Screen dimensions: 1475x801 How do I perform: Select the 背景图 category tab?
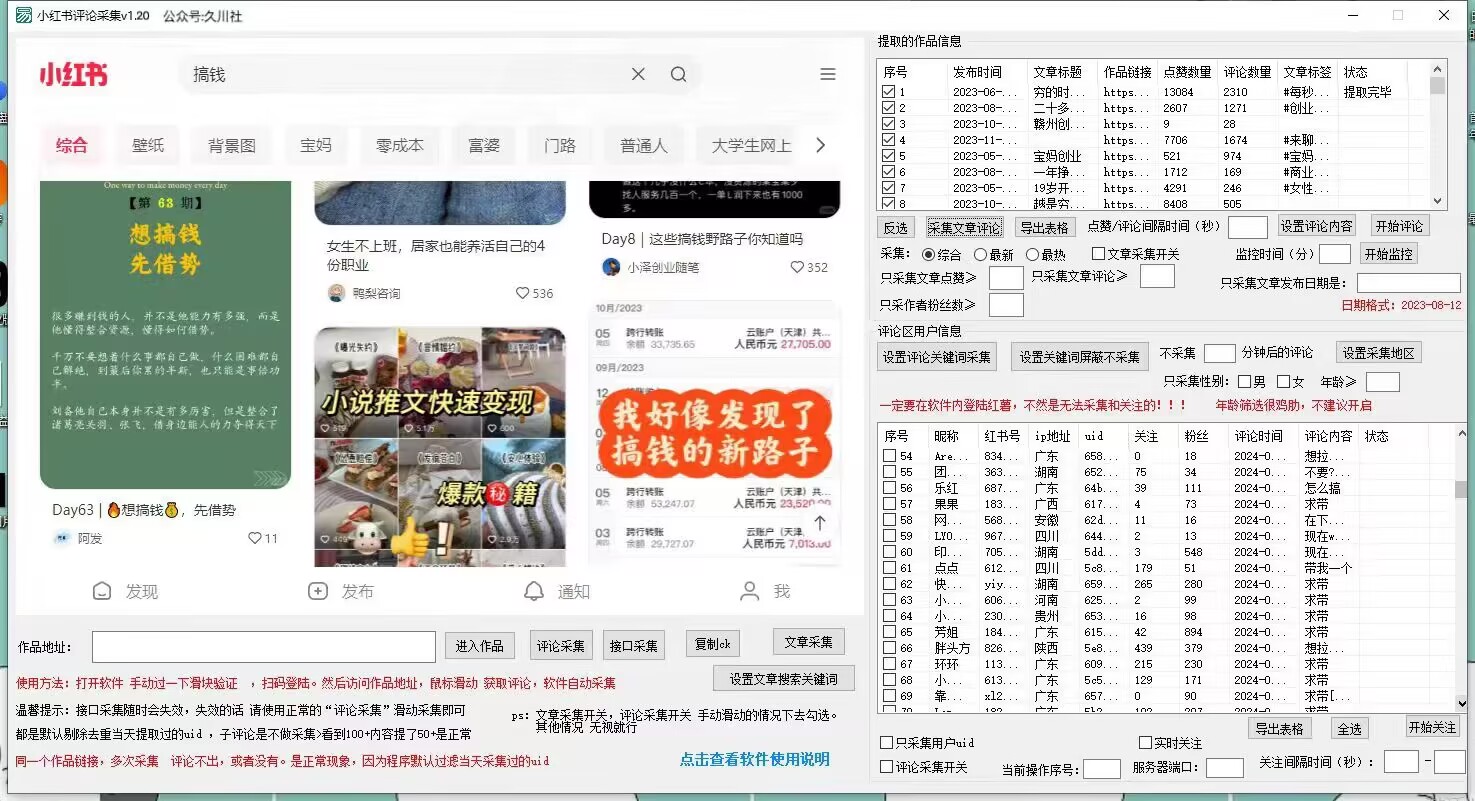(232, 145)
